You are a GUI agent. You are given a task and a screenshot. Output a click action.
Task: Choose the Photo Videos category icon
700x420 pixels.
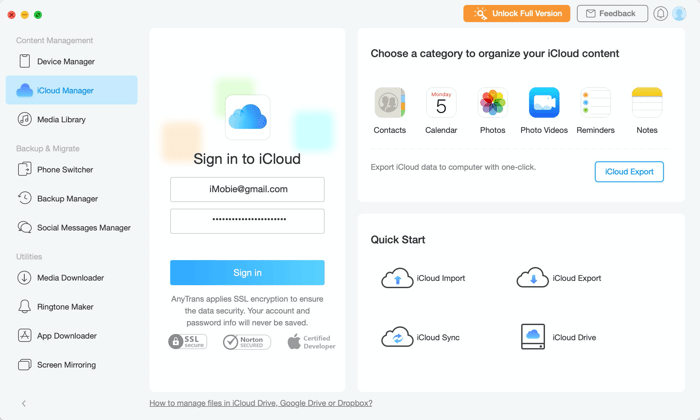coord(544,103)
